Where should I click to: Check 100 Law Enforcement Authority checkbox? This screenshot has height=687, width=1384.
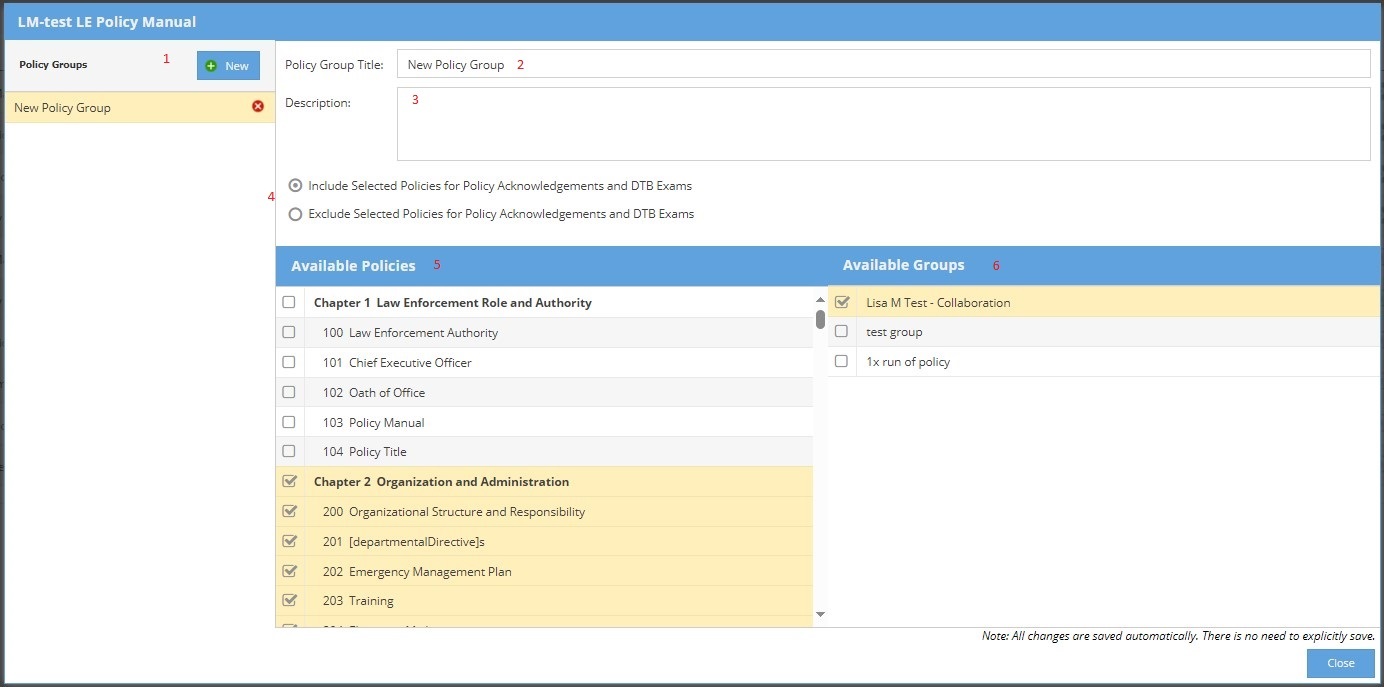pos(289,332)
